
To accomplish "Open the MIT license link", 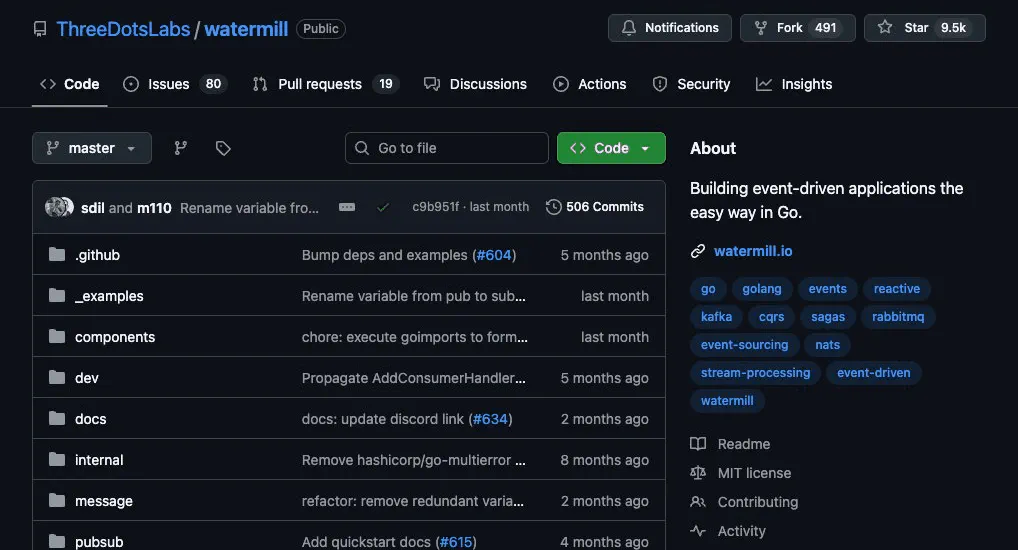I will tap(753, 473).
